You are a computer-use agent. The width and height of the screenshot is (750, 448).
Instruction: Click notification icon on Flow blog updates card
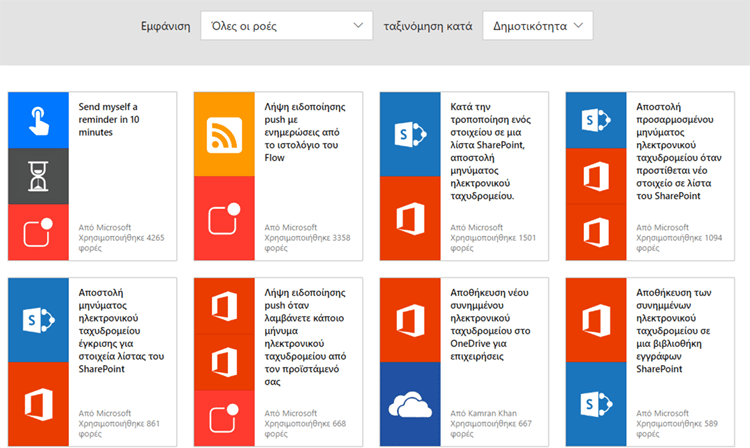click(224, 219)
